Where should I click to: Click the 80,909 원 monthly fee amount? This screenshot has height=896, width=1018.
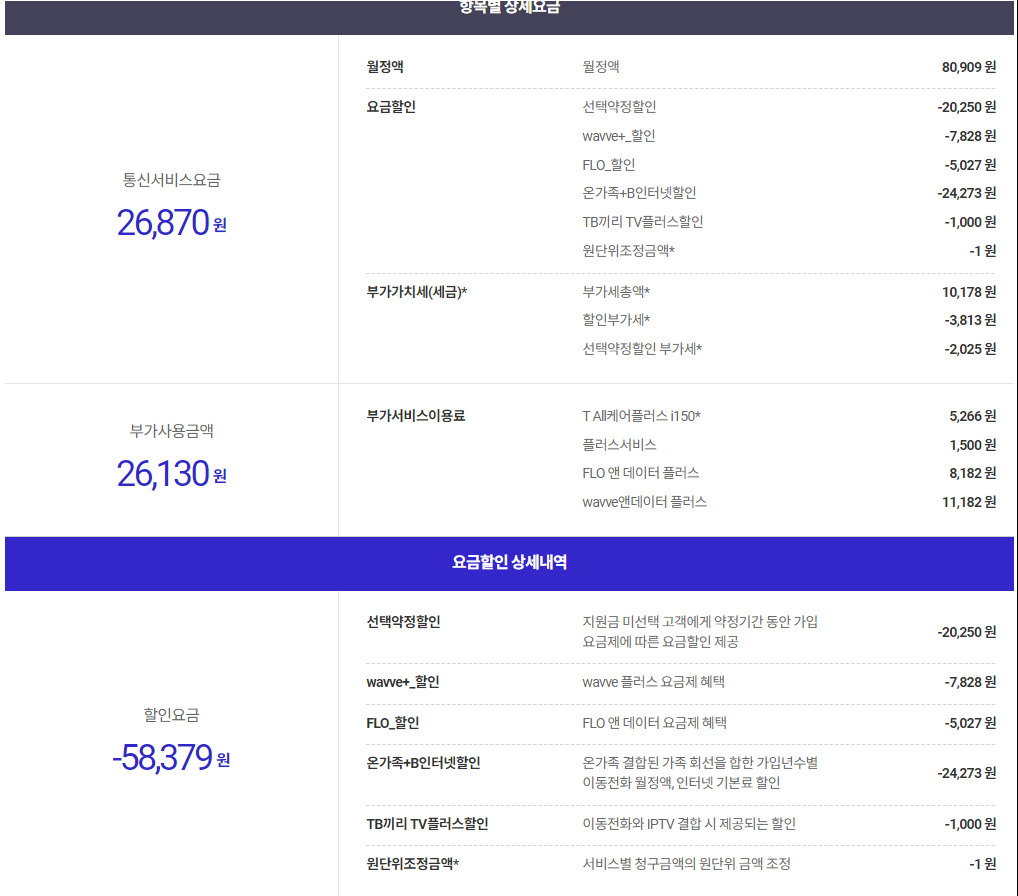(x=968, y=68)
